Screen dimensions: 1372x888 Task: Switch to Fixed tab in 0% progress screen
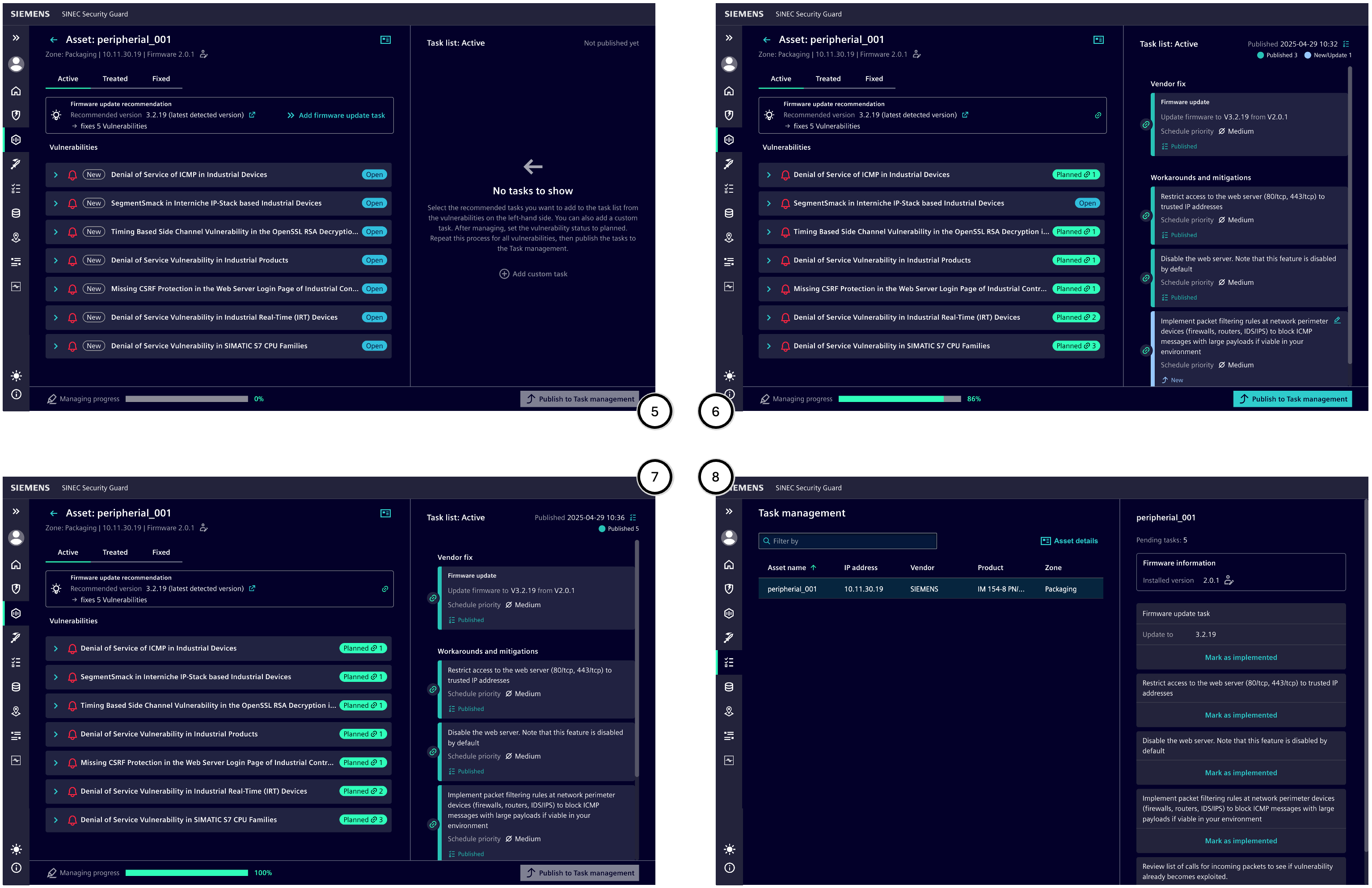point(161,79)
